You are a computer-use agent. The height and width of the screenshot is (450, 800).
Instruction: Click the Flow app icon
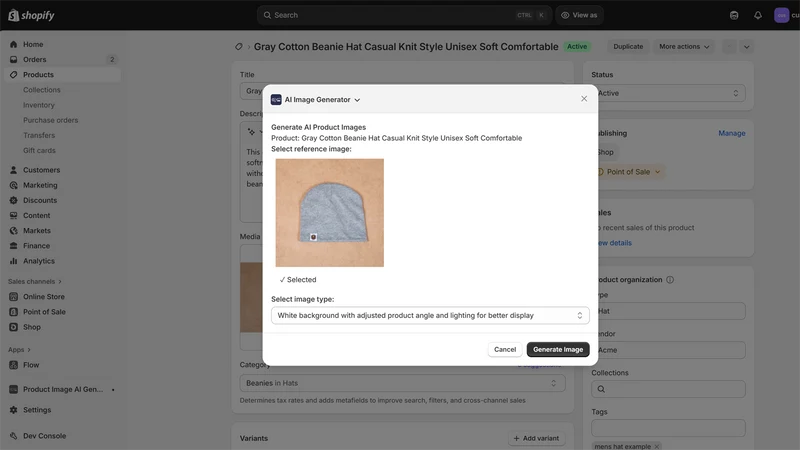14,365
